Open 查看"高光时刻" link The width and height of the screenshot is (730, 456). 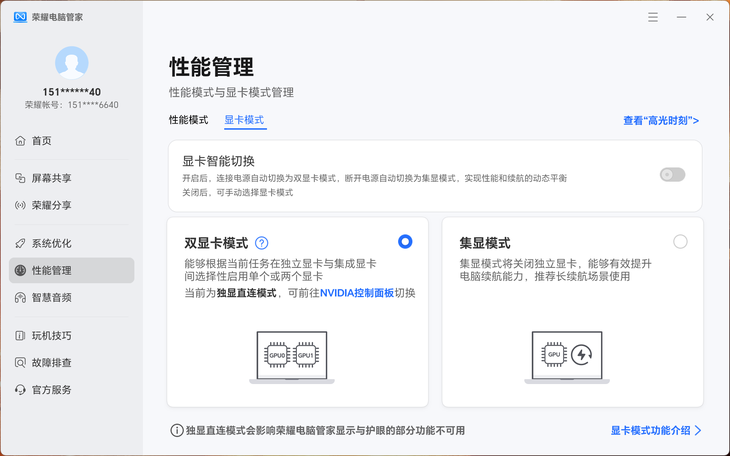click(661, 121)
